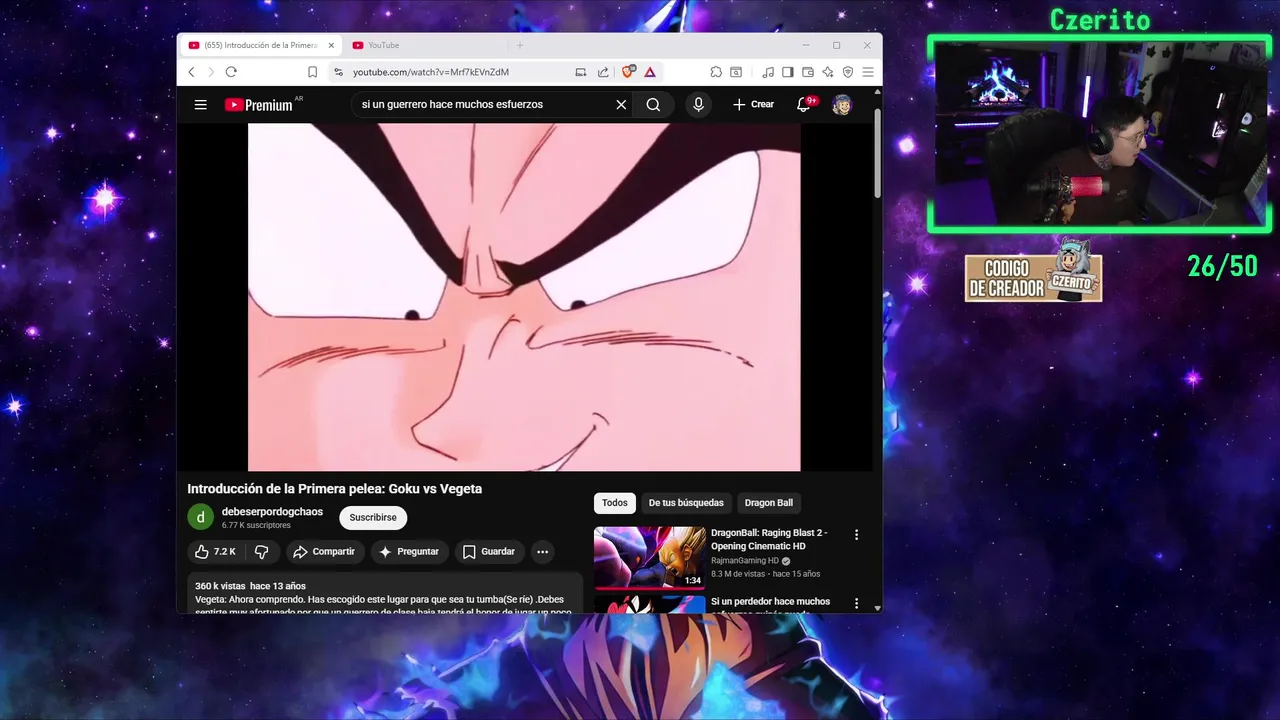Image resolution: width=1280 pixels, height=720 pixels.
Task: Open the three-dot more actions under the video
Action: click(542, 552)
